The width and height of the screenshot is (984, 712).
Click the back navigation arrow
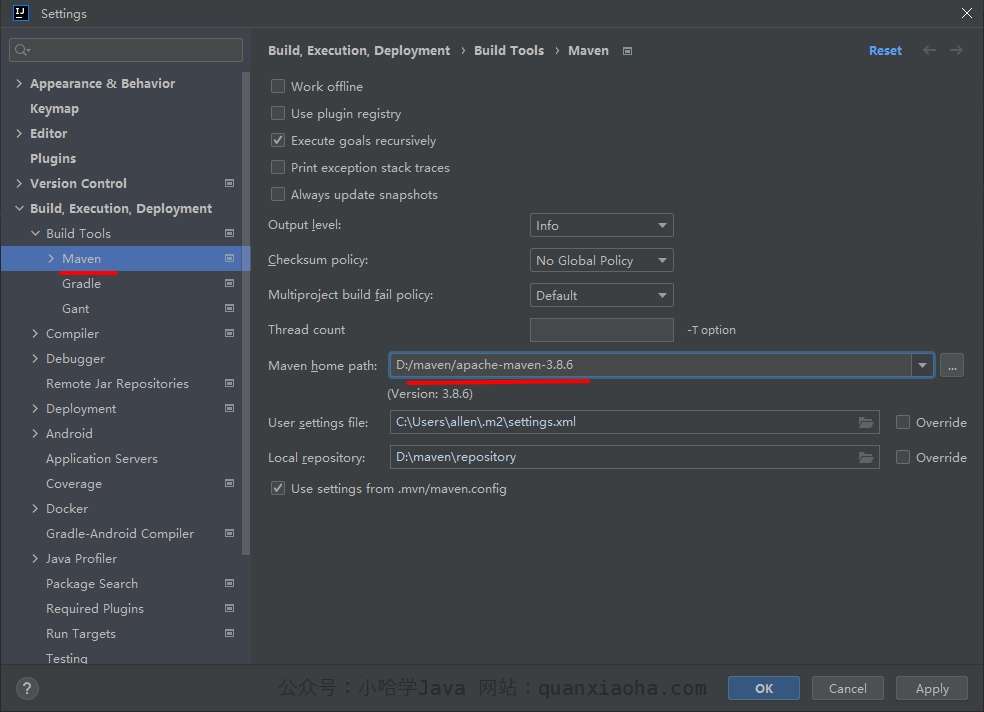coord(929,50)
